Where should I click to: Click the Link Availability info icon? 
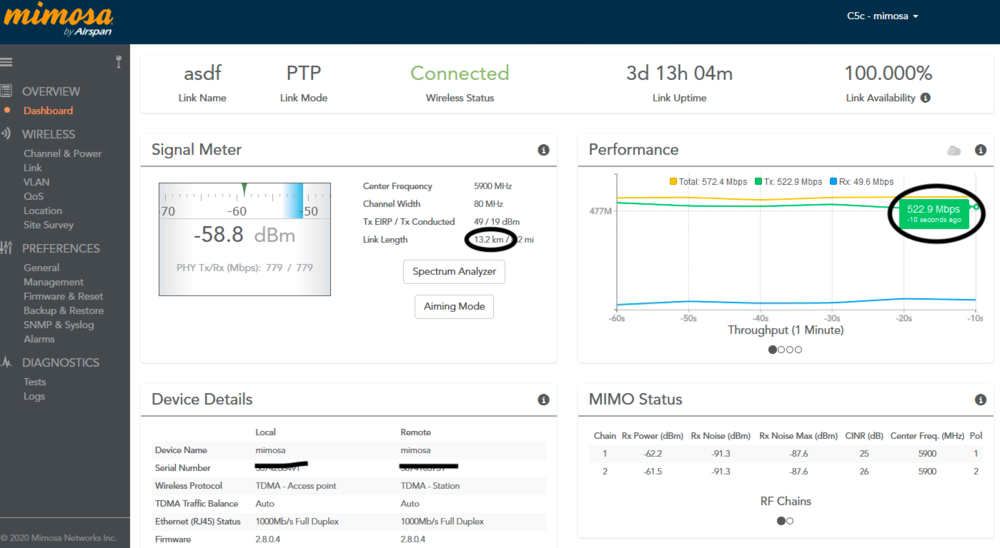925,98
